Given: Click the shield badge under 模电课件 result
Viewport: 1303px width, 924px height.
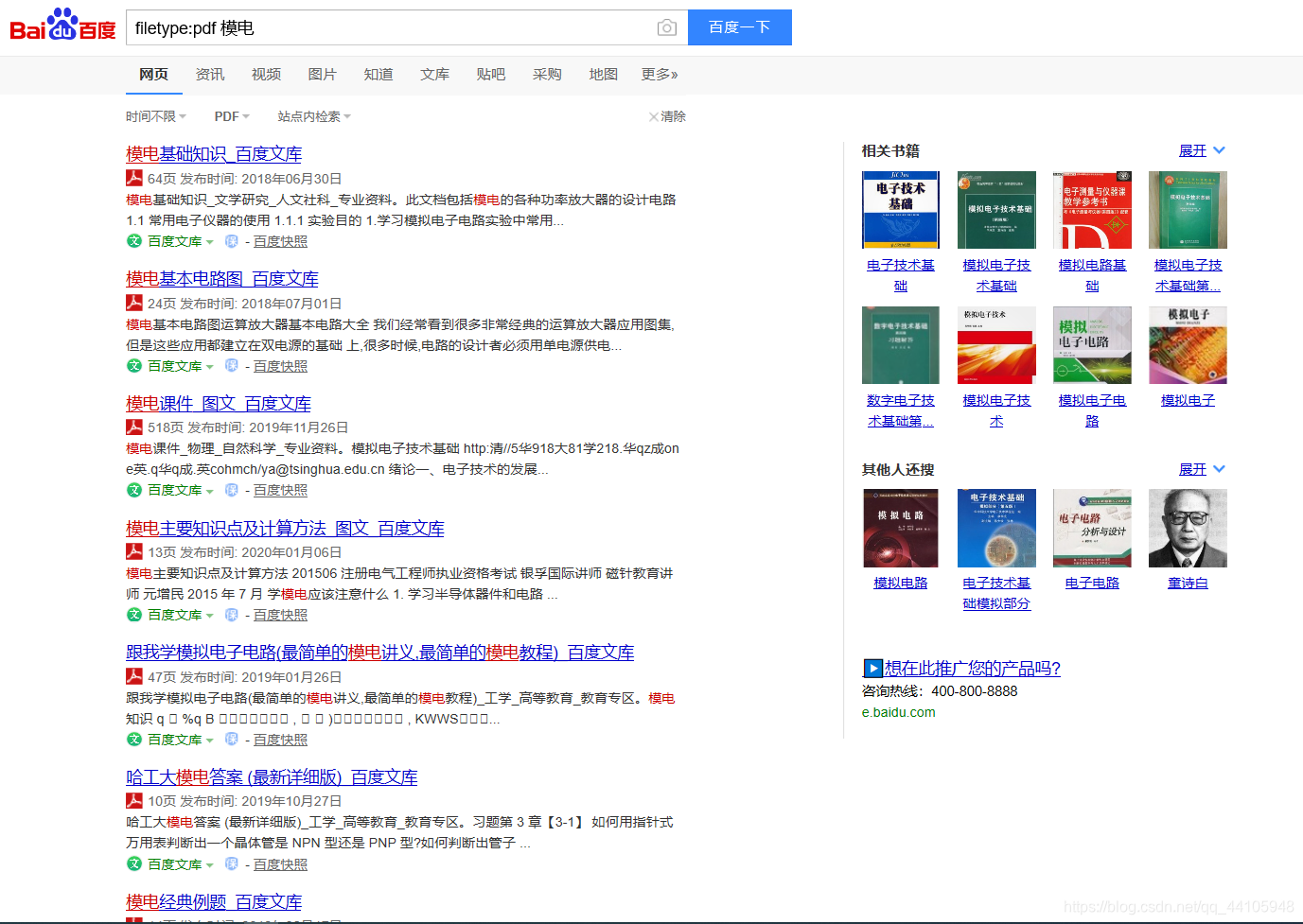Looking at the screenshot, I should click(x=231, y=490).
